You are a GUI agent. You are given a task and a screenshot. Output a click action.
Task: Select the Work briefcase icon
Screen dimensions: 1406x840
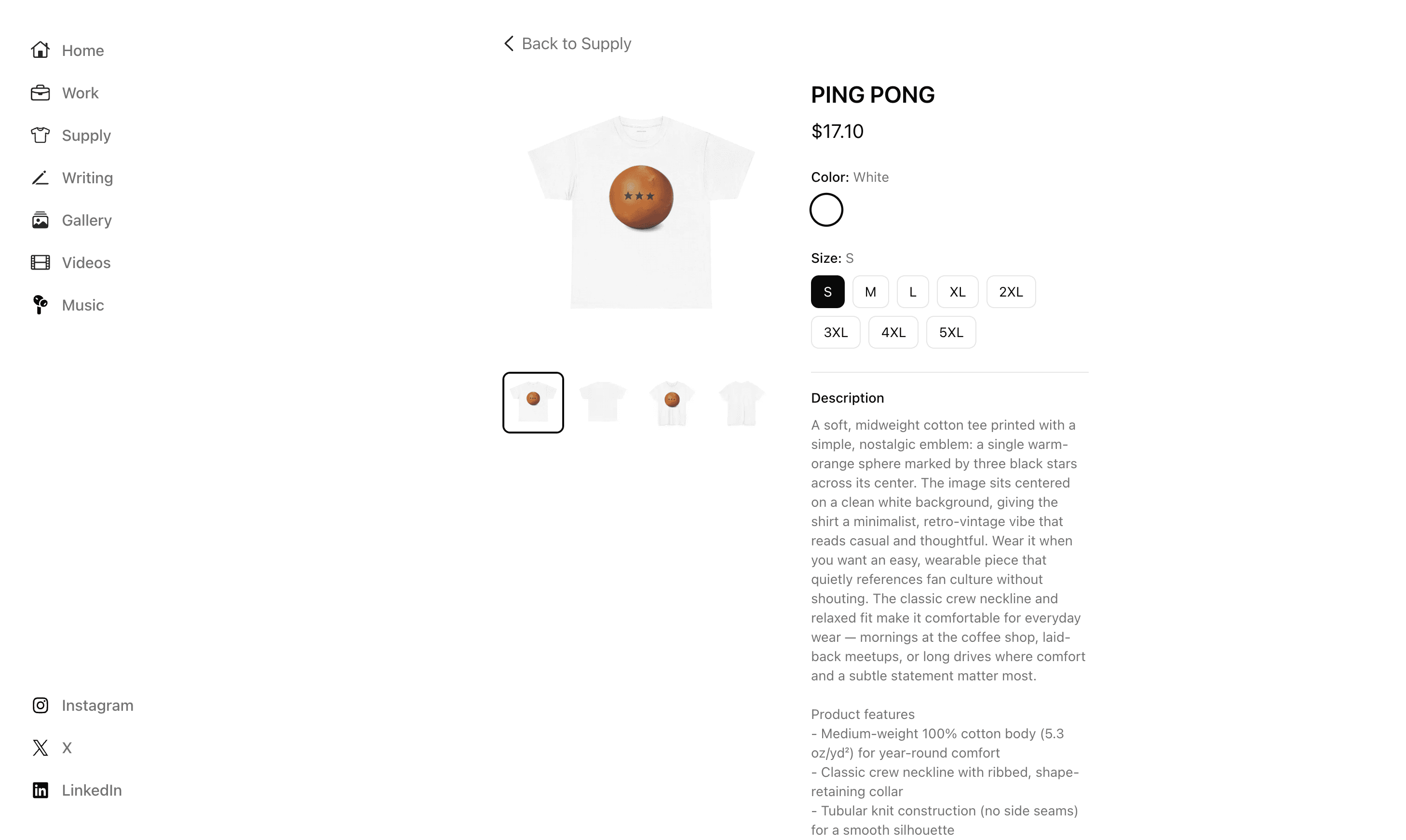click(40, 92)
